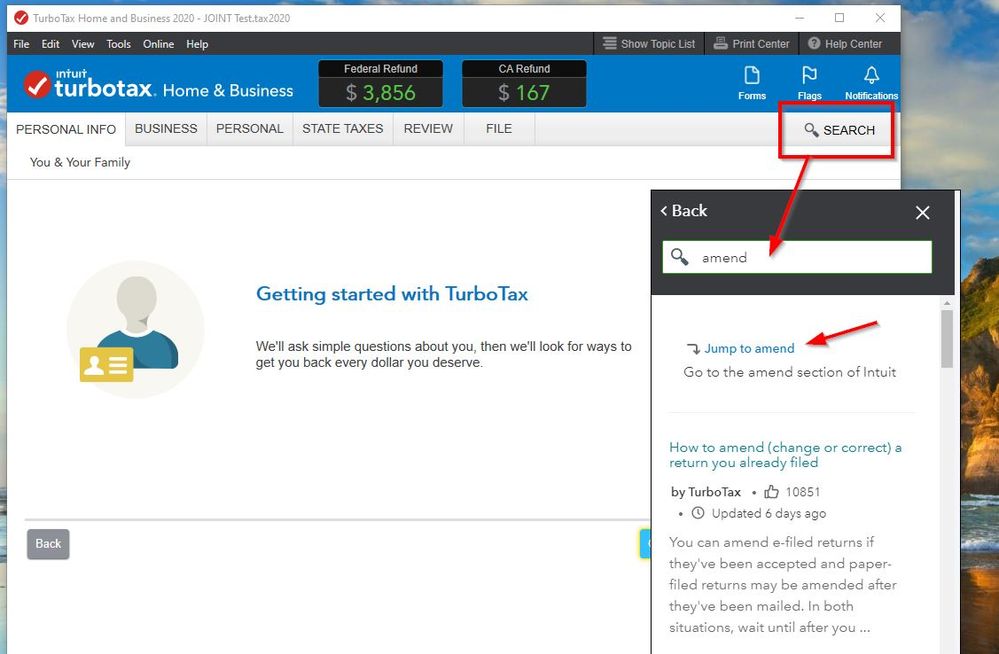
Task: Open the File menu
Action: click(21, 44)
